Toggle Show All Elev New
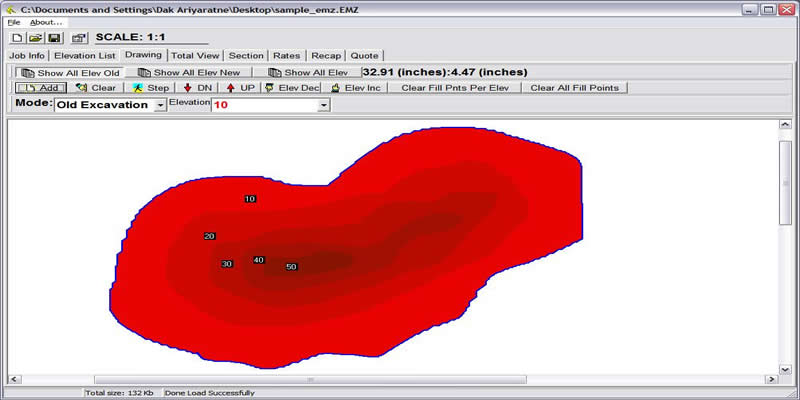 pyautogui.click(x=189, y=73)
